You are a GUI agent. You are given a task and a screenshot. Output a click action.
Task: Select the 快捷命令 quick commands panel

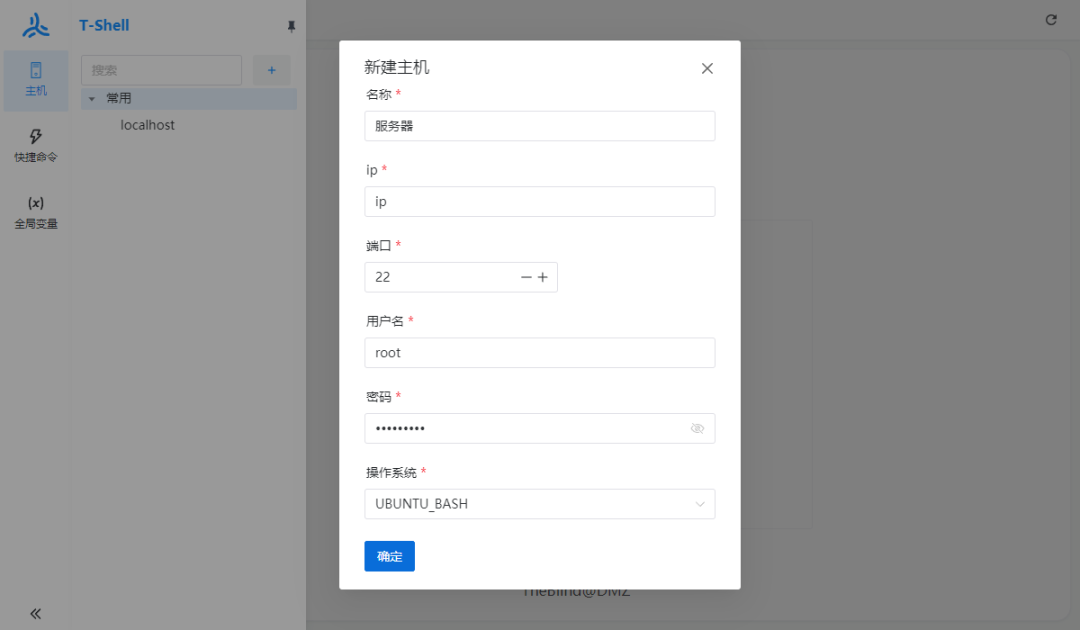35,145
